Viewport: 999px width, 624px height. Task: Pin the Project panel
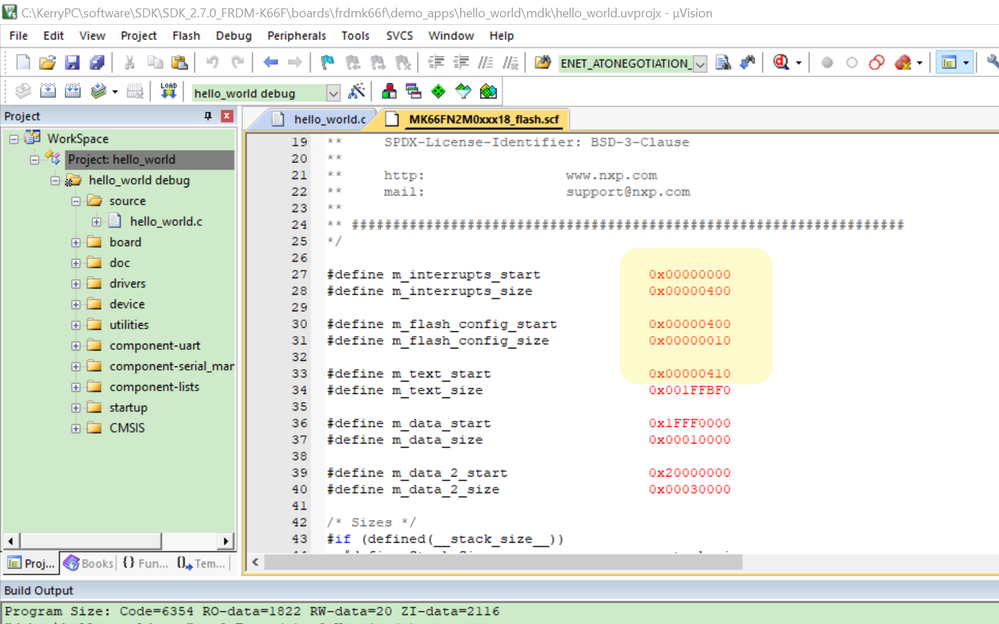click(x=208, y=116)
